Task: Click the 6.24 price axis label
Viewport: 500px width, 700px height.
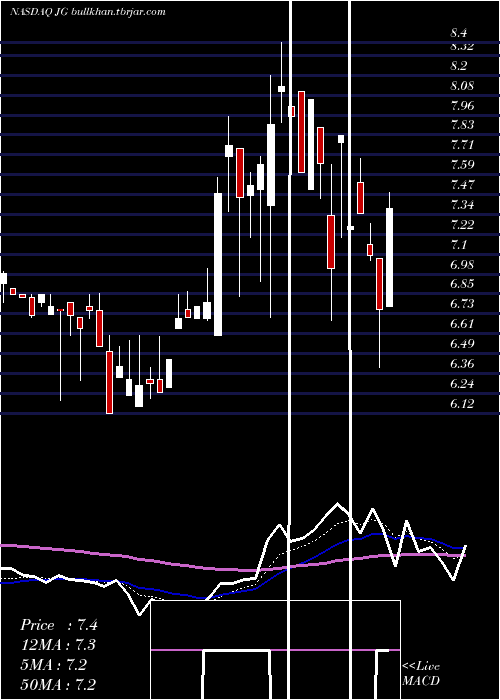Action: point(462,384)
